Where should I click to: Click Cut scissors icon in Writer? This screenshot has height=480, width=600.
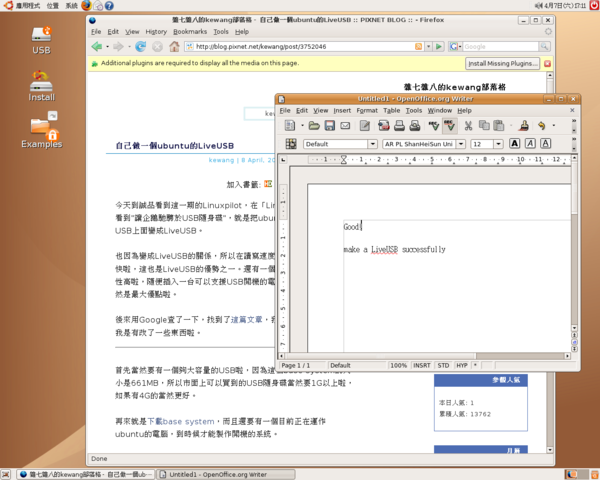[468, 126]
